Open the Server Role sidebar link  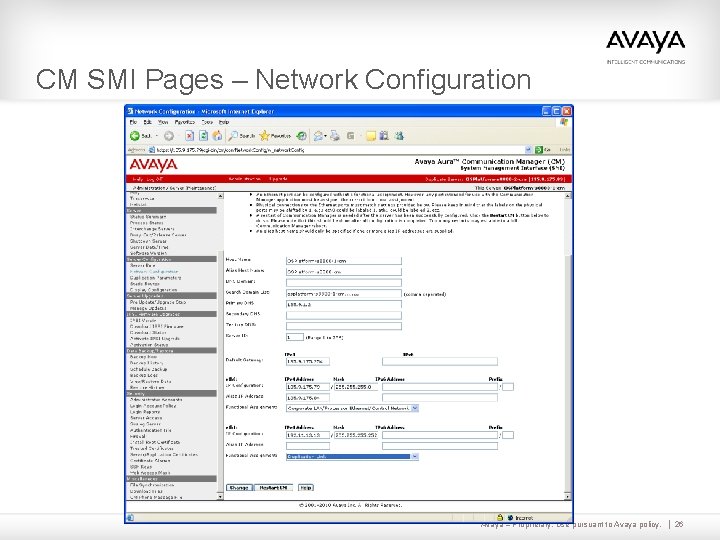click(142, 265)
